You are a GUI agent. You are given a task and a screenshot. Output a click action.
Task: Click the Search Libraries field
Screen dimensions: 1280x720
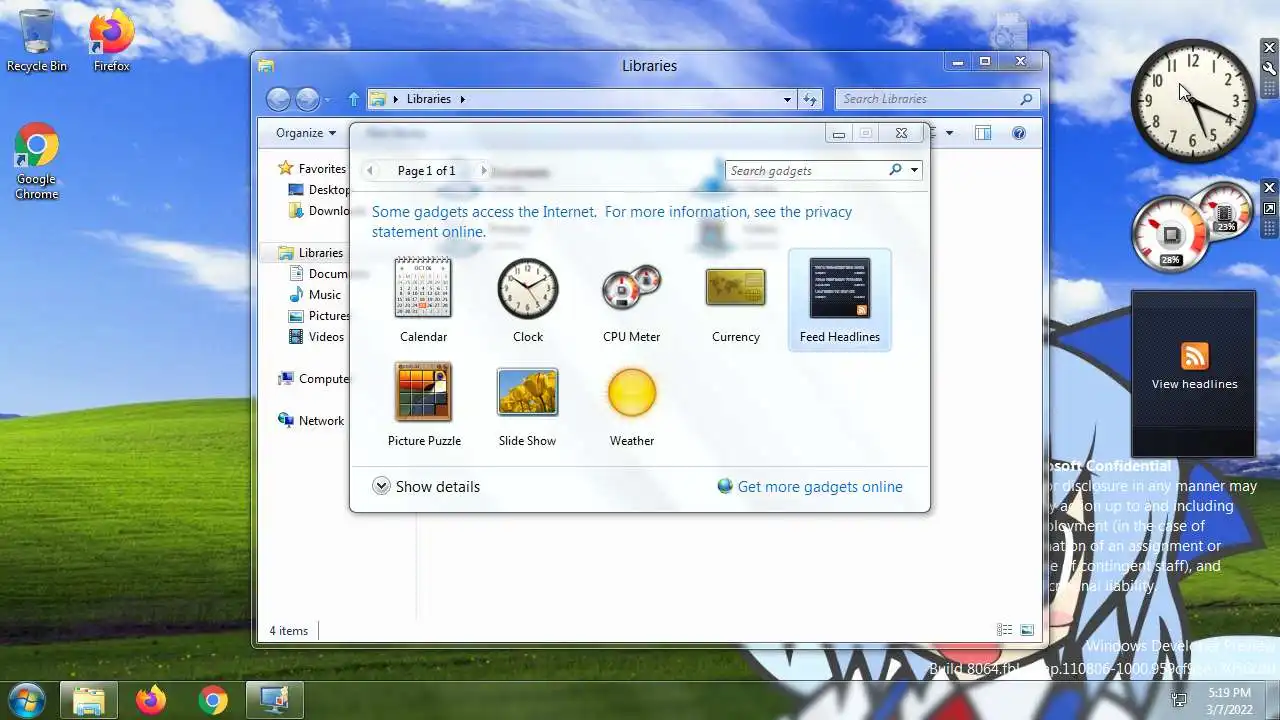(928, 99)
